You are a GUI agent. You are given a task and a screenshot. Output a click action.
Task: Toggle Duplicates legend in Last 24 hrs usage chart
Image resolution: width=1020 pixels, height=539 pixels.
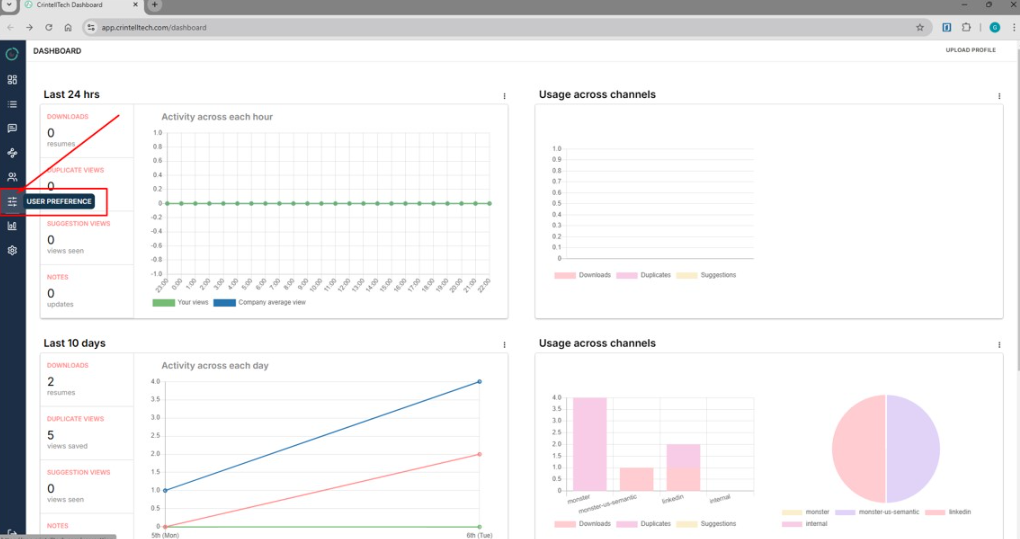coord(643,275)
